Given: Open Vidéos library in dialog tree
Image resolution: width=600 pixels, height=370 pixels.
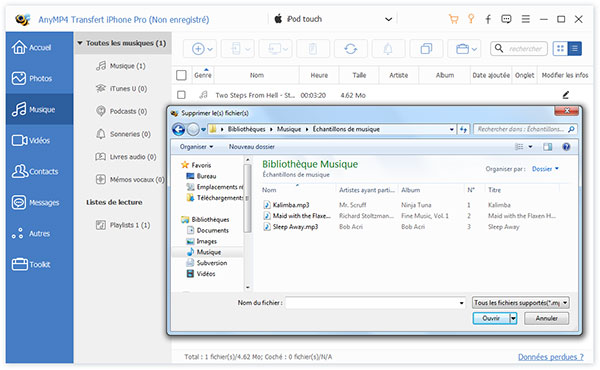Looking at the screenshot, I should click(x=206, y=274).
